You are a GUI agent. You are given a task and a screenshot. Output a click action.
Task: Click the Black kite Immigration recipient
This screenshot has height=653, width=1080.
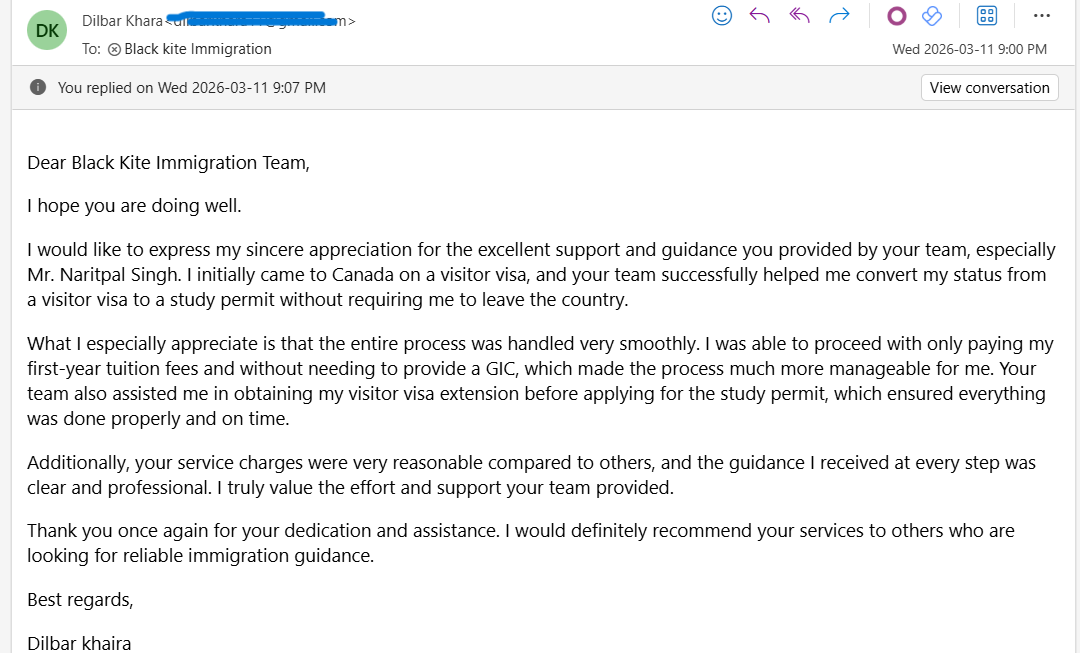(x=198, y=49)
